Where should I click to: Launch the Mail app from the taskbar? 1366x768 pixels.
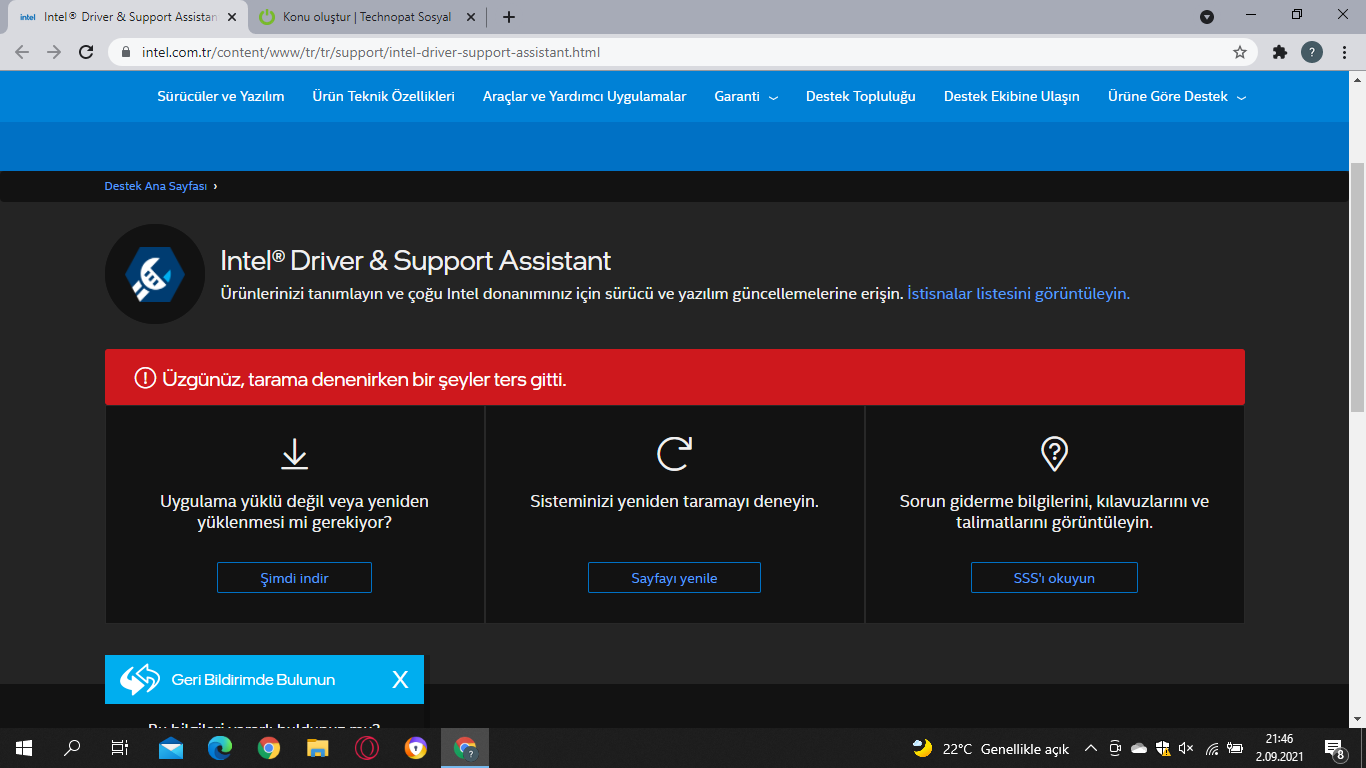(171, 748)
